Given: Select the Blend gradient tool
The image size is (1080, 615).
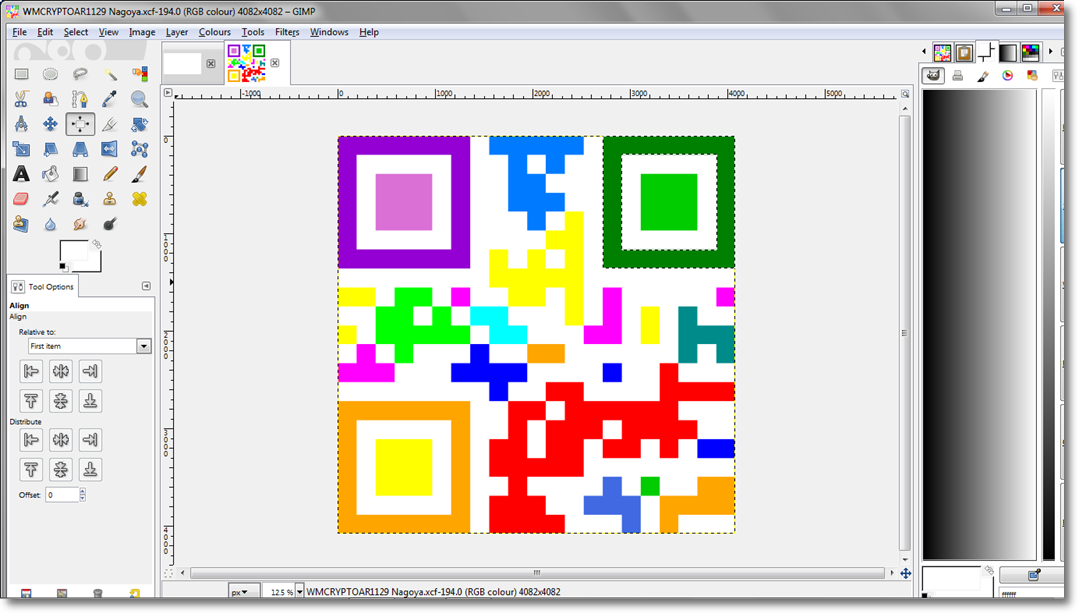Looking at the screenshot, I should (80, 174).
